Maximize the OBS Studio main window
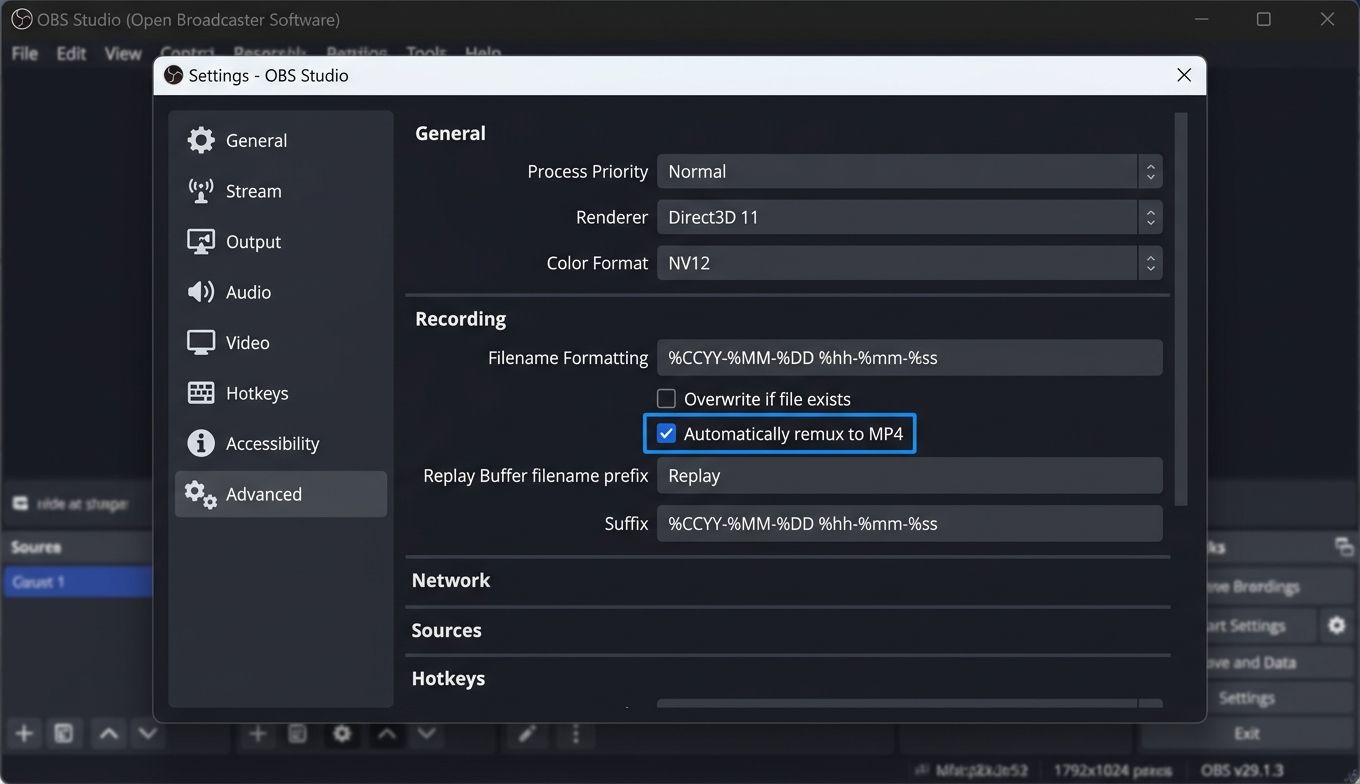1360x784 pixels. coord(1264,19)
